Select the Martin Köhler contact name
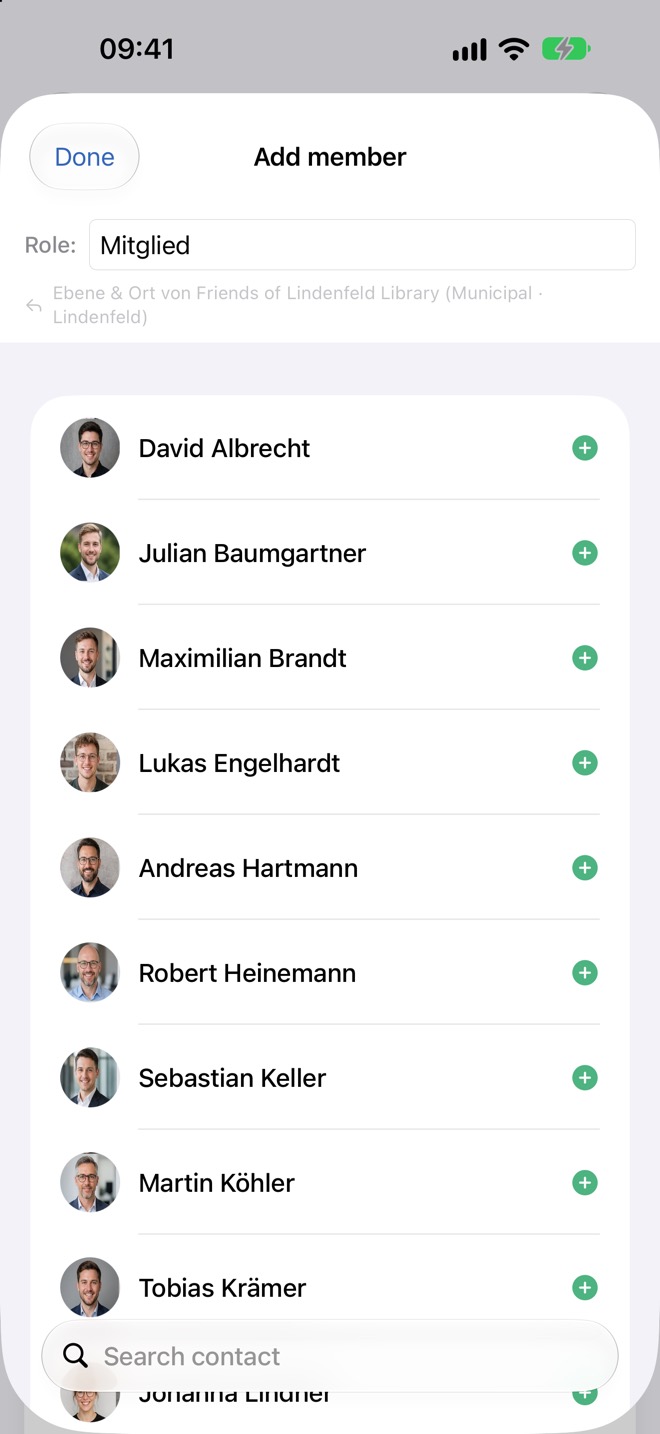Screen dimensions: 660x1434 217,1183
